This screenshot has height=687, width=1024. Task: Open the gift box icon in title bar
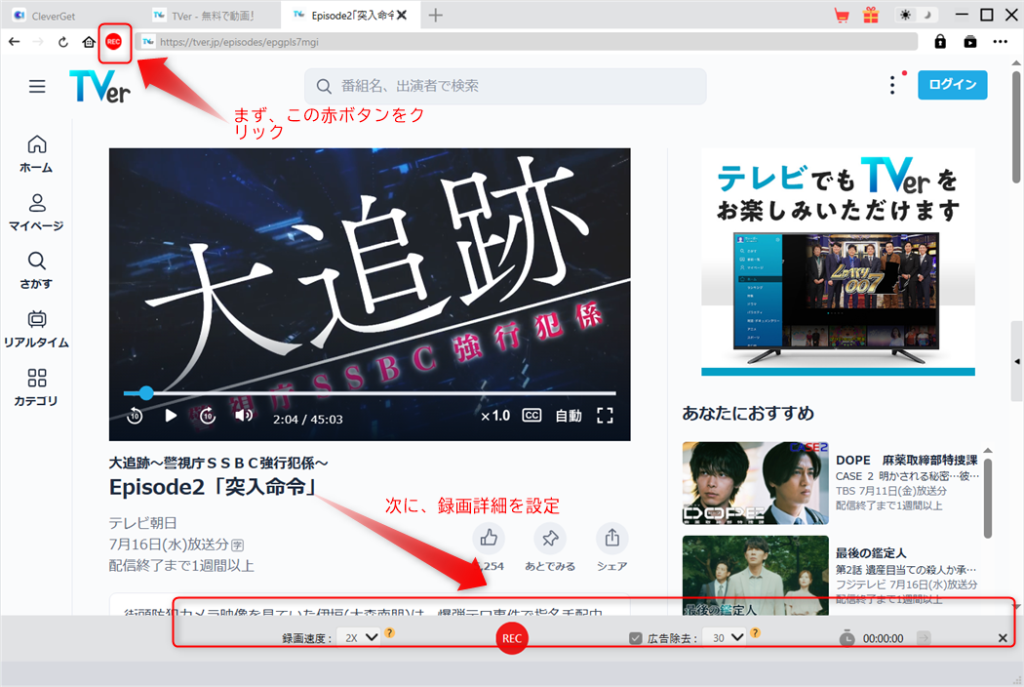pos(871,15)
